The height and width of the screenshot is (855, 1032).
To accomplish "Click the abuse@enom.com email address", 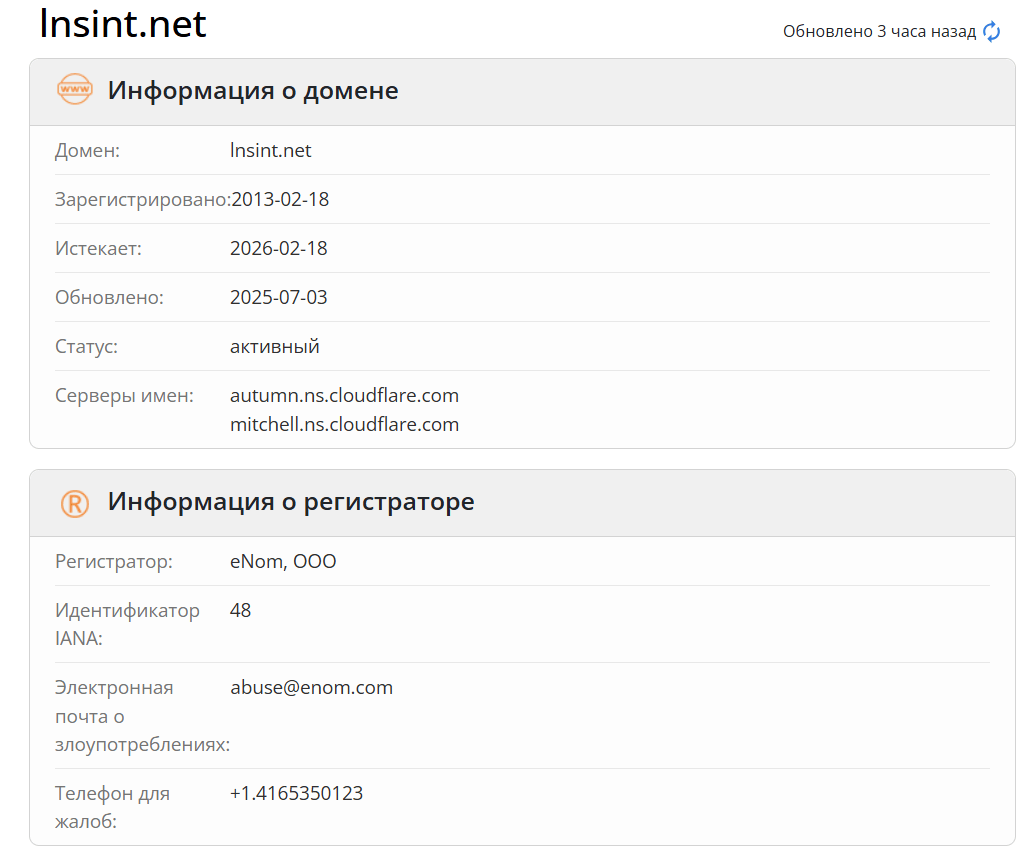I will (311, 688).
